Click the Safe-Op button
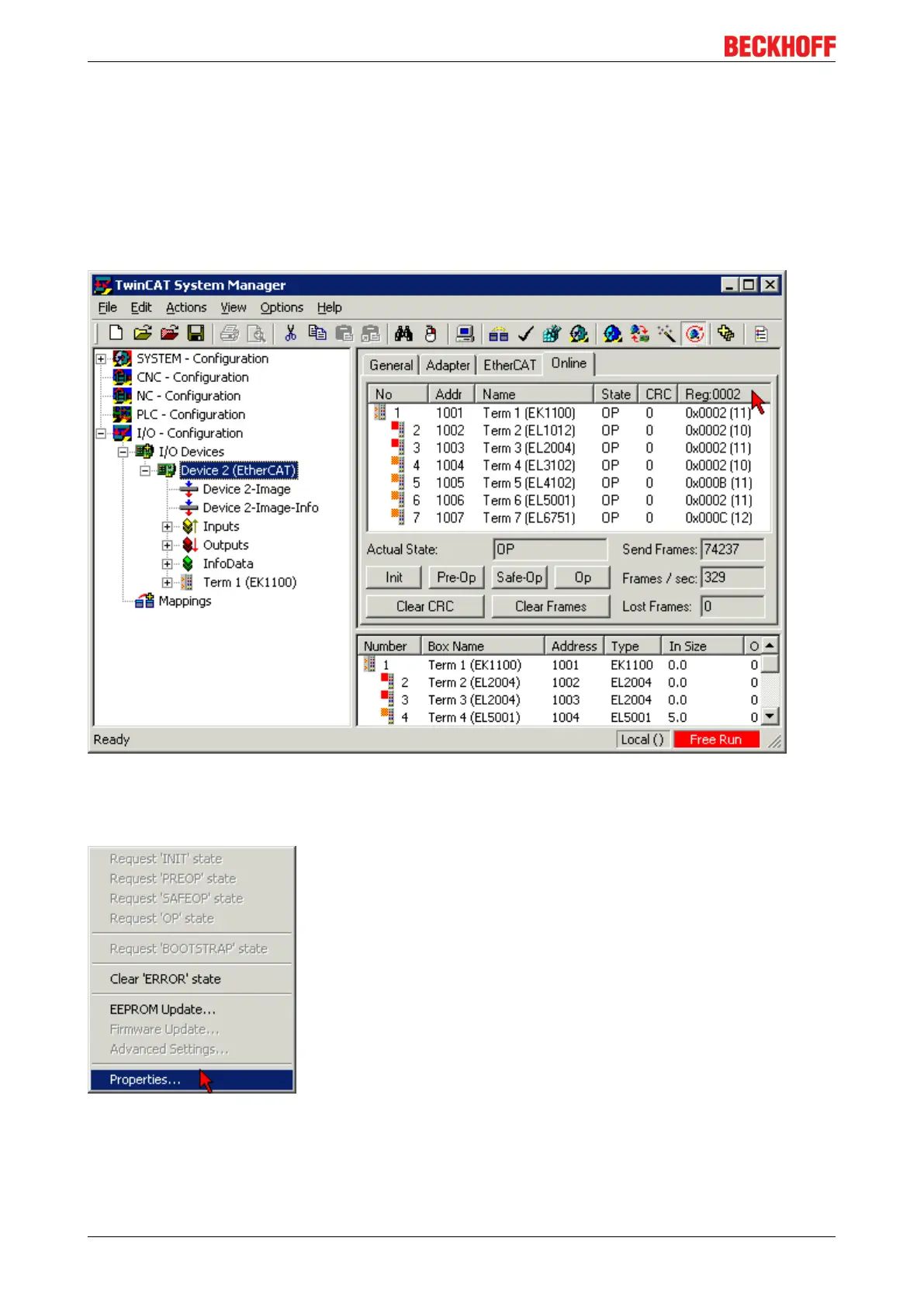The width and height of the screenshot is (924, 1307). (x=519, y=577)
